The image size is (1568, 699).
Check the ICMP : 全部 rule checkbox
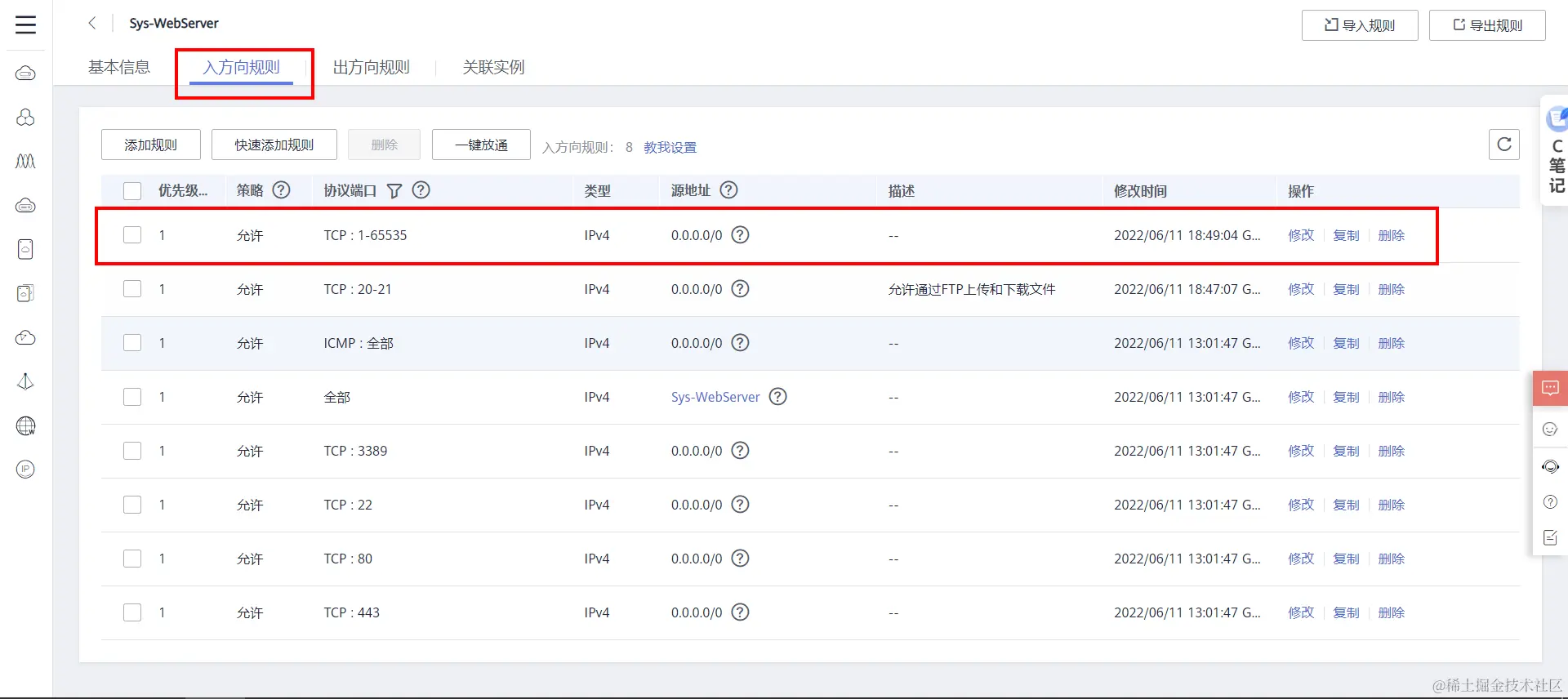[x=132, y=343]
